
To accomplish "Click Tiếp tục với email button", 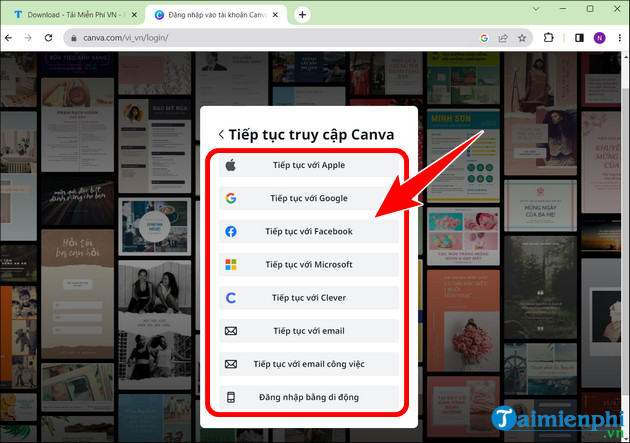I will (x=309, y=331).
